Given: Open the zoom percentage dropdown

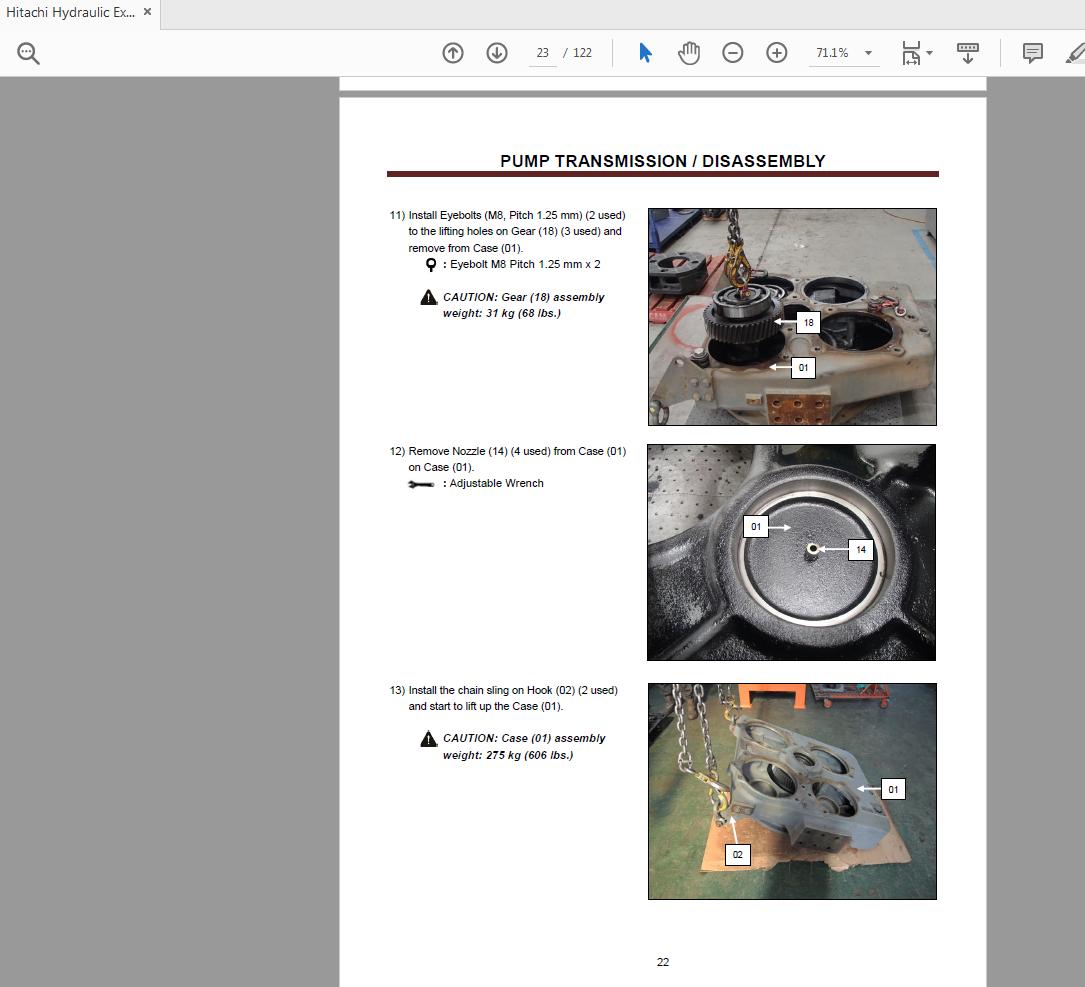Looking at the screenshot, I should [x=867, y=52].
